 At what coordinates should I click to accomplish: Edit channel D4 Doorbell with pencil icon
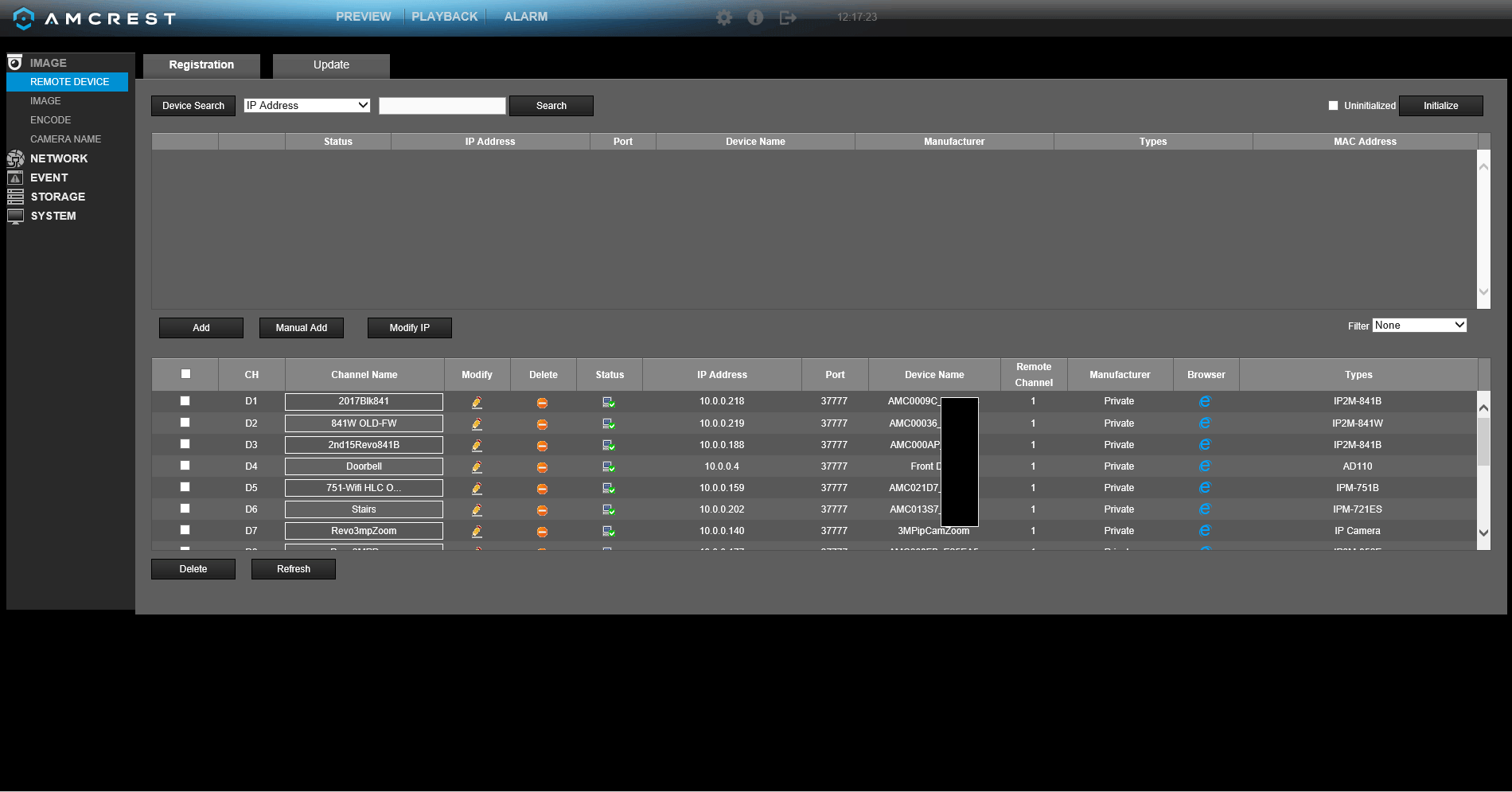(x=477, y=466)
